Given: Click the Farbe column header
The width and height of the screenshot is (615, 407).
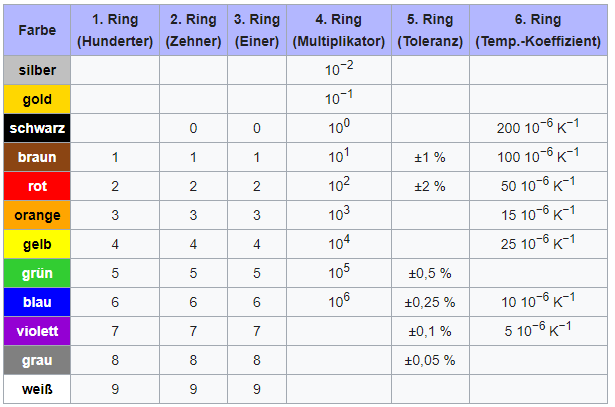Looking at the screenshot, I should click(37, 30).
